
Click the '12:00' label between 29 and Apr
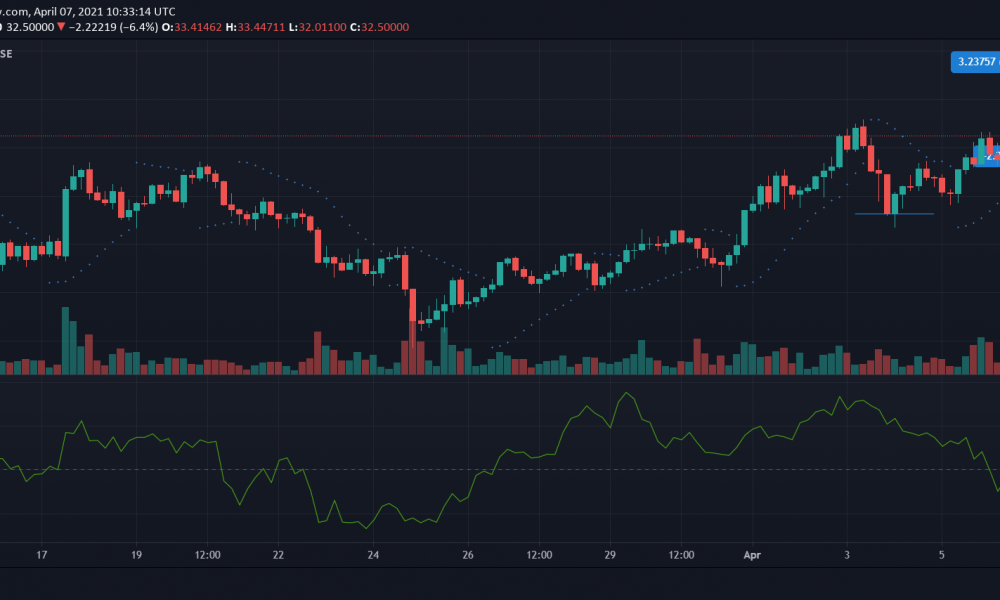[681, 555]
